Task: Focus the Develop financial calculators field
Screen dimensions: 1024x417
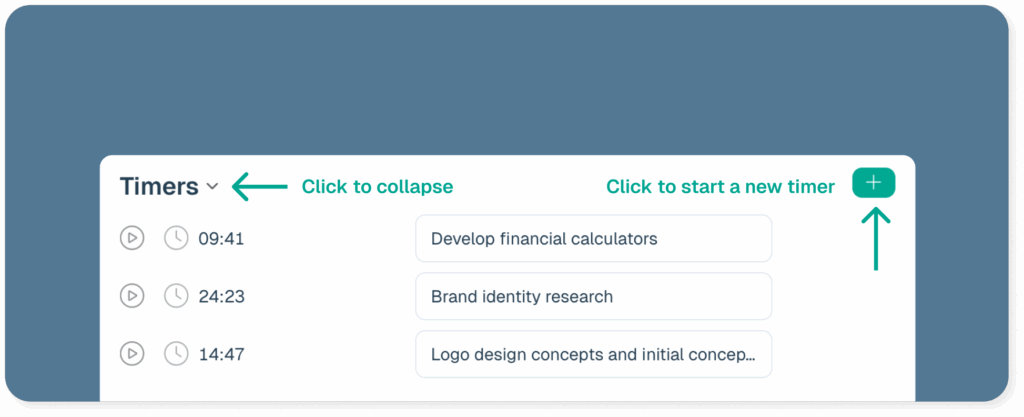Action: pyautogui.click(x=594, y=239)
